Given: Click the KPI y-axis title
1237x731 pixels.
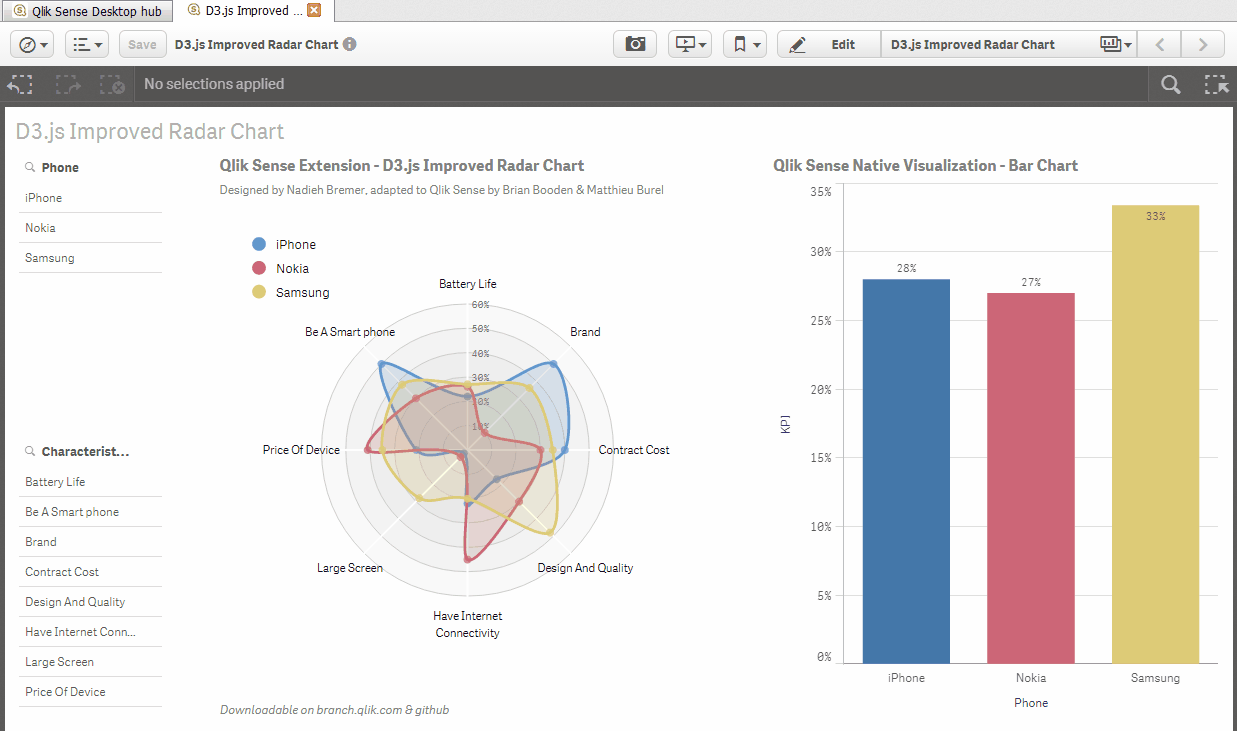Looking at the screenshot, I should [786, 425].
